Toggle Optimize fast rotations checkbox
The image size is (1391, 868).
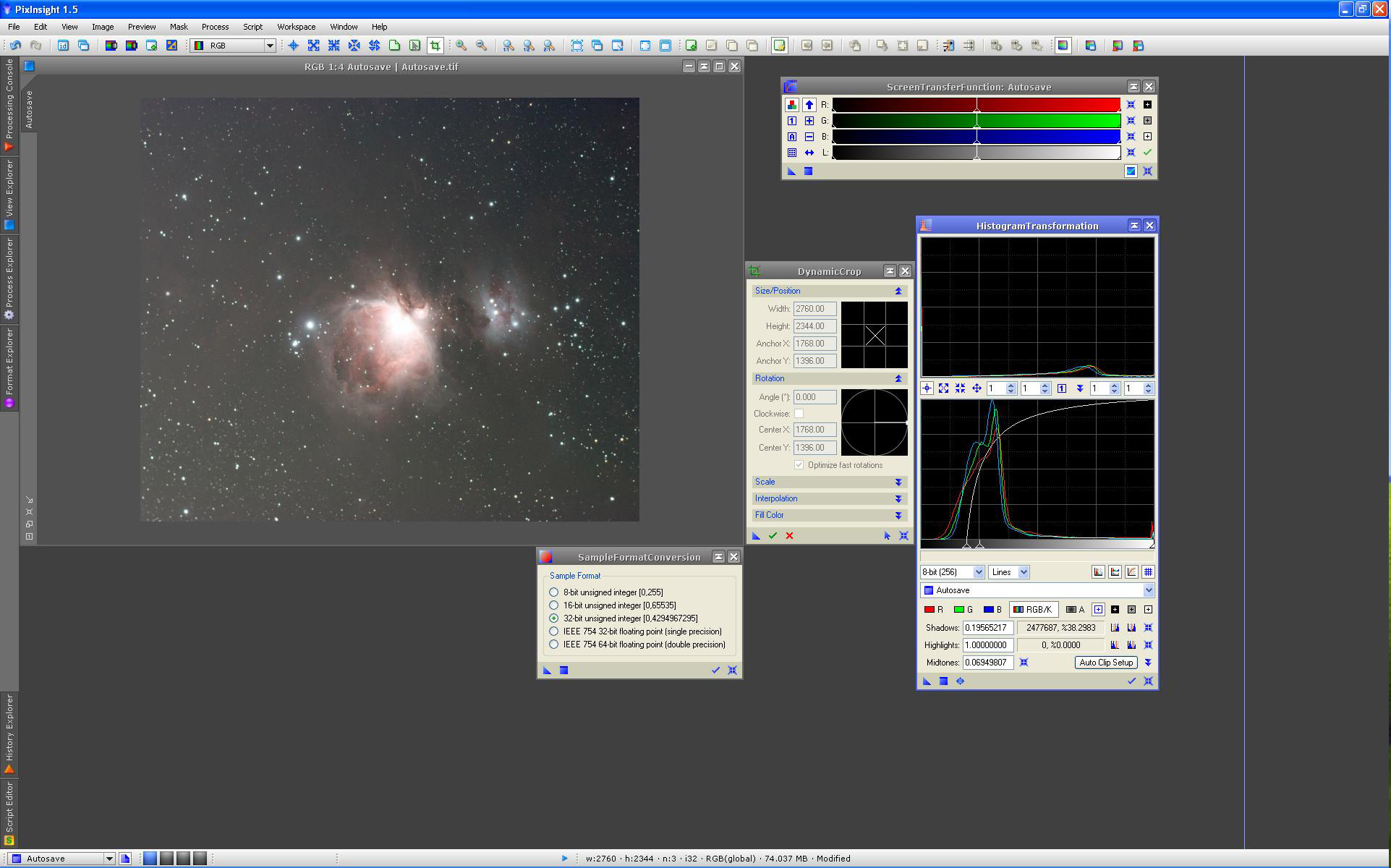pyautogui.click(x=799, y=465)
